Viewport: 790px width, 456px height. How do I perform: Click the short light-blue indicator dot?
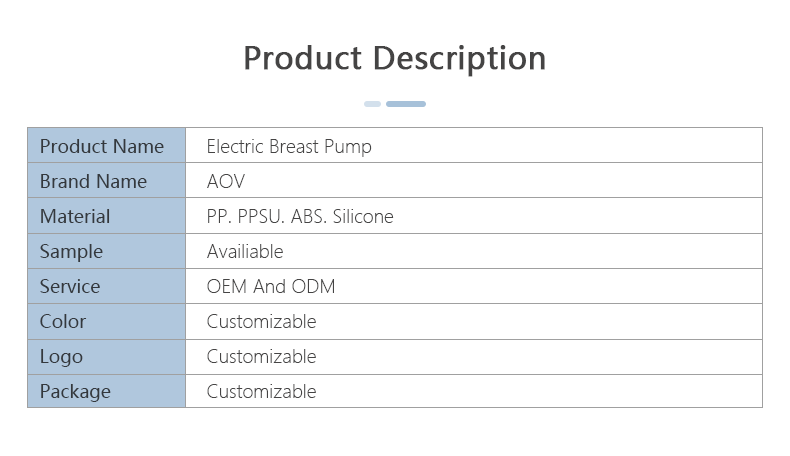[372, 104]
